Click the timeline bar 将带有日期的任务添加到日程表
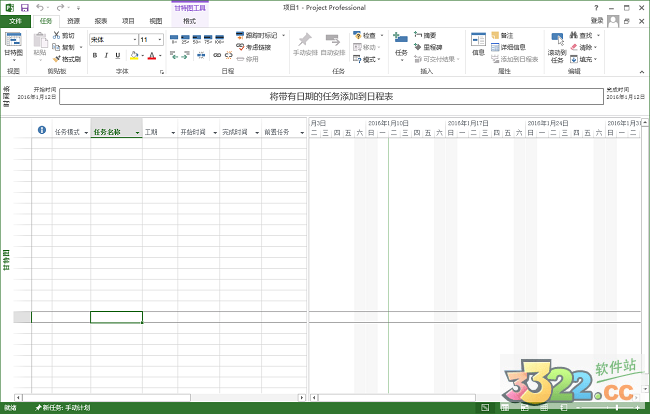650x414 pixels. [x=331, y=97]
